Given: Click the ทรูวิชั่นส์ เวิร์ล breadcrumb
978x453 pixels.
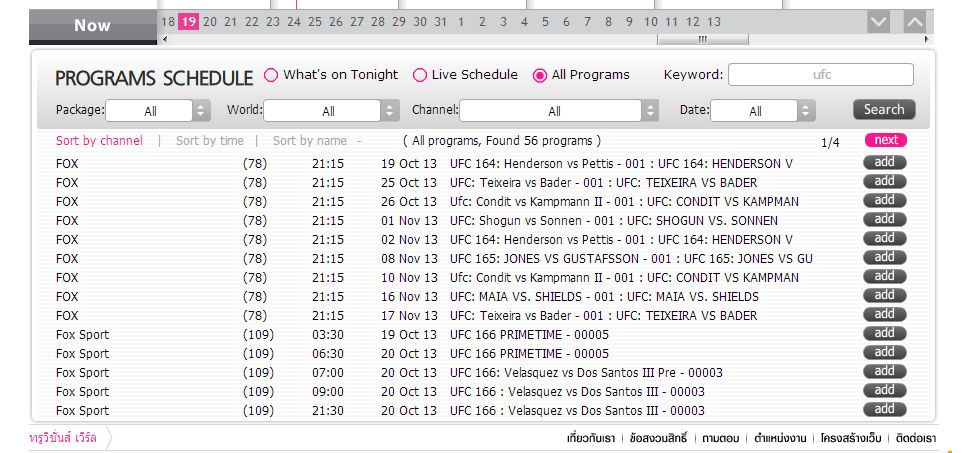Looking at the screenshot, I should coord(63,438).
